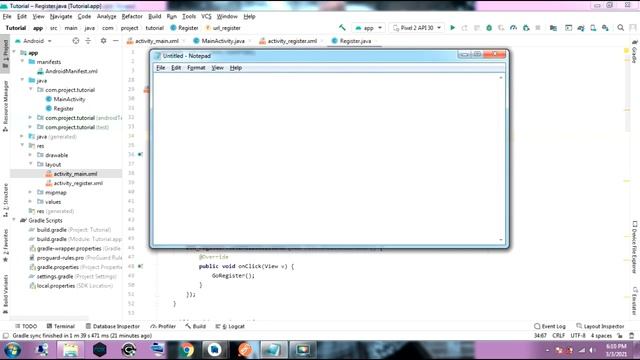Viewport: 640px width, 360px height.
Task: Click the Profiler tool window button
Action: click(163, 326)
